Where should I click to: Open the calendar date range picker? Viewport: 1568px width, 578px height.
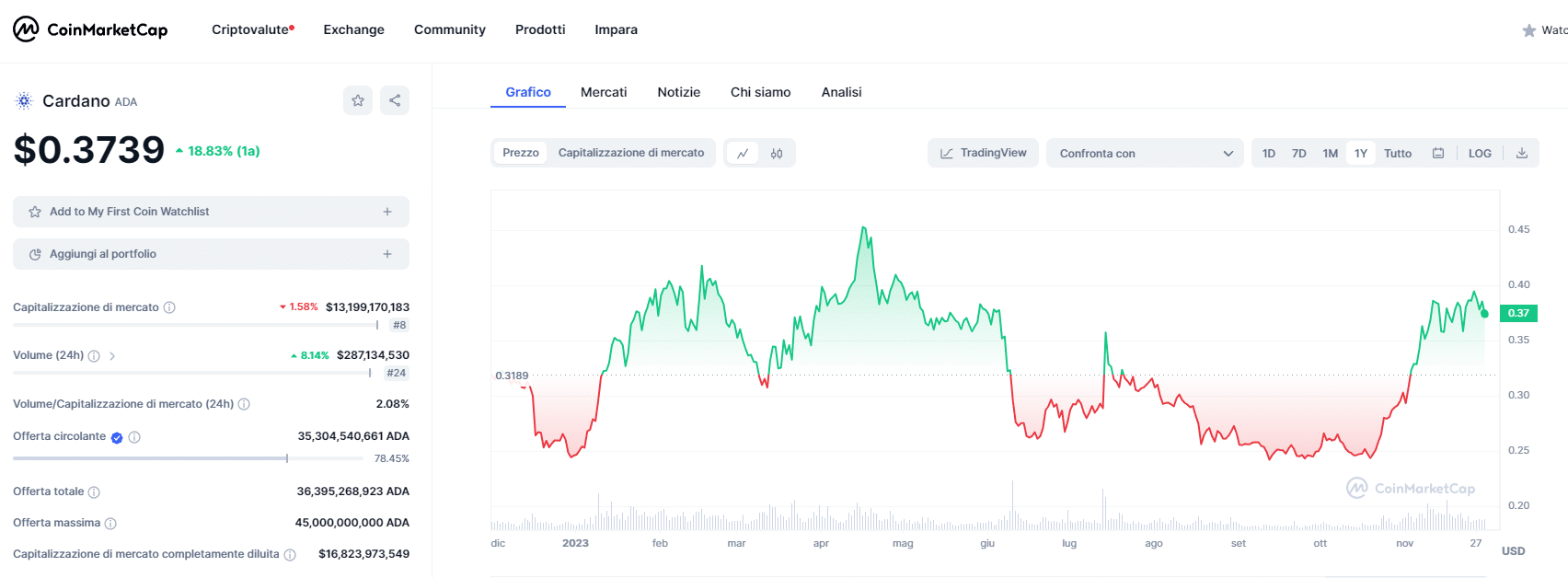coord(1438,154)
